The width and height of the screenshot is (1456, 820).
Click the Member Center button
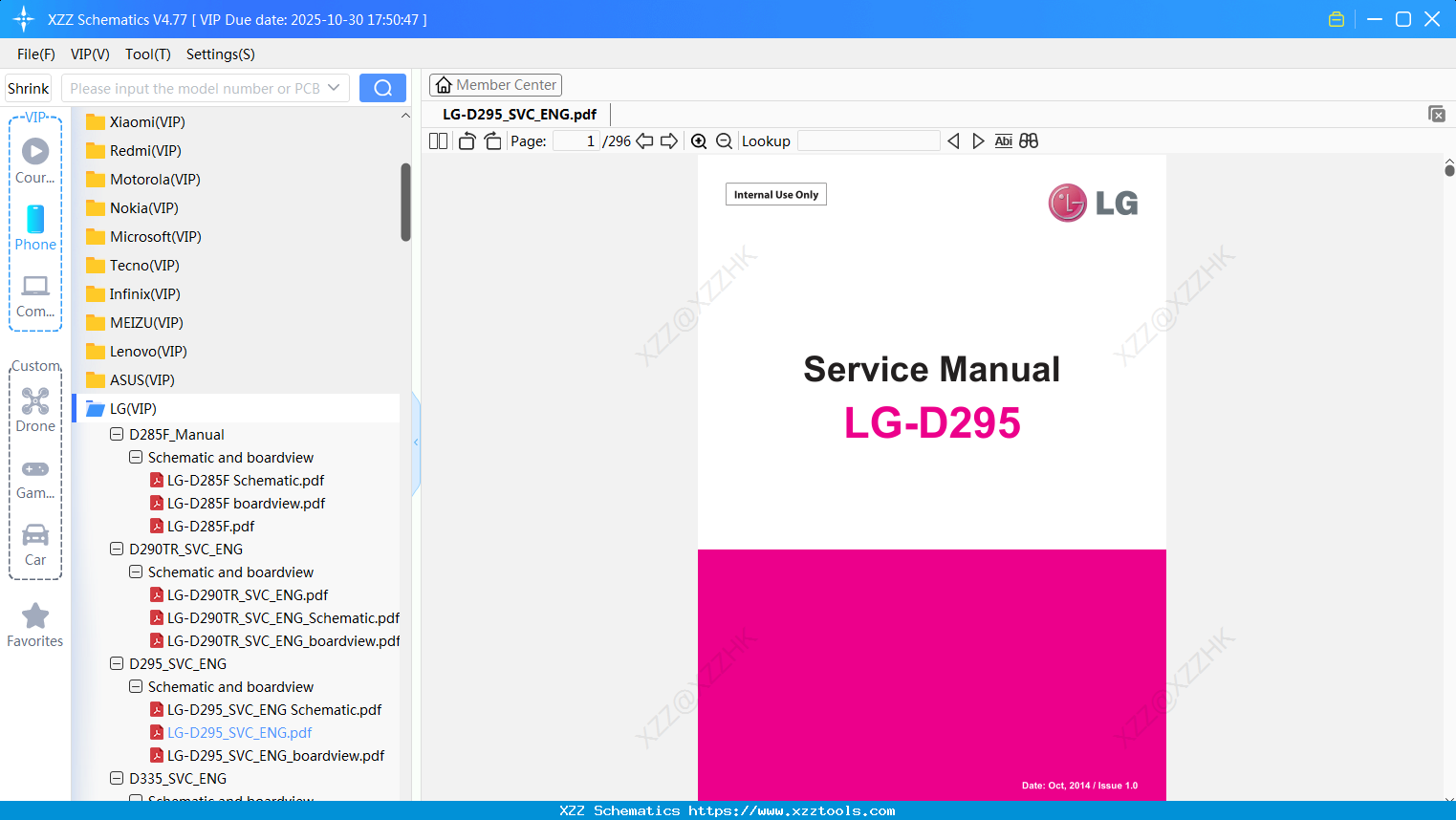495,84
